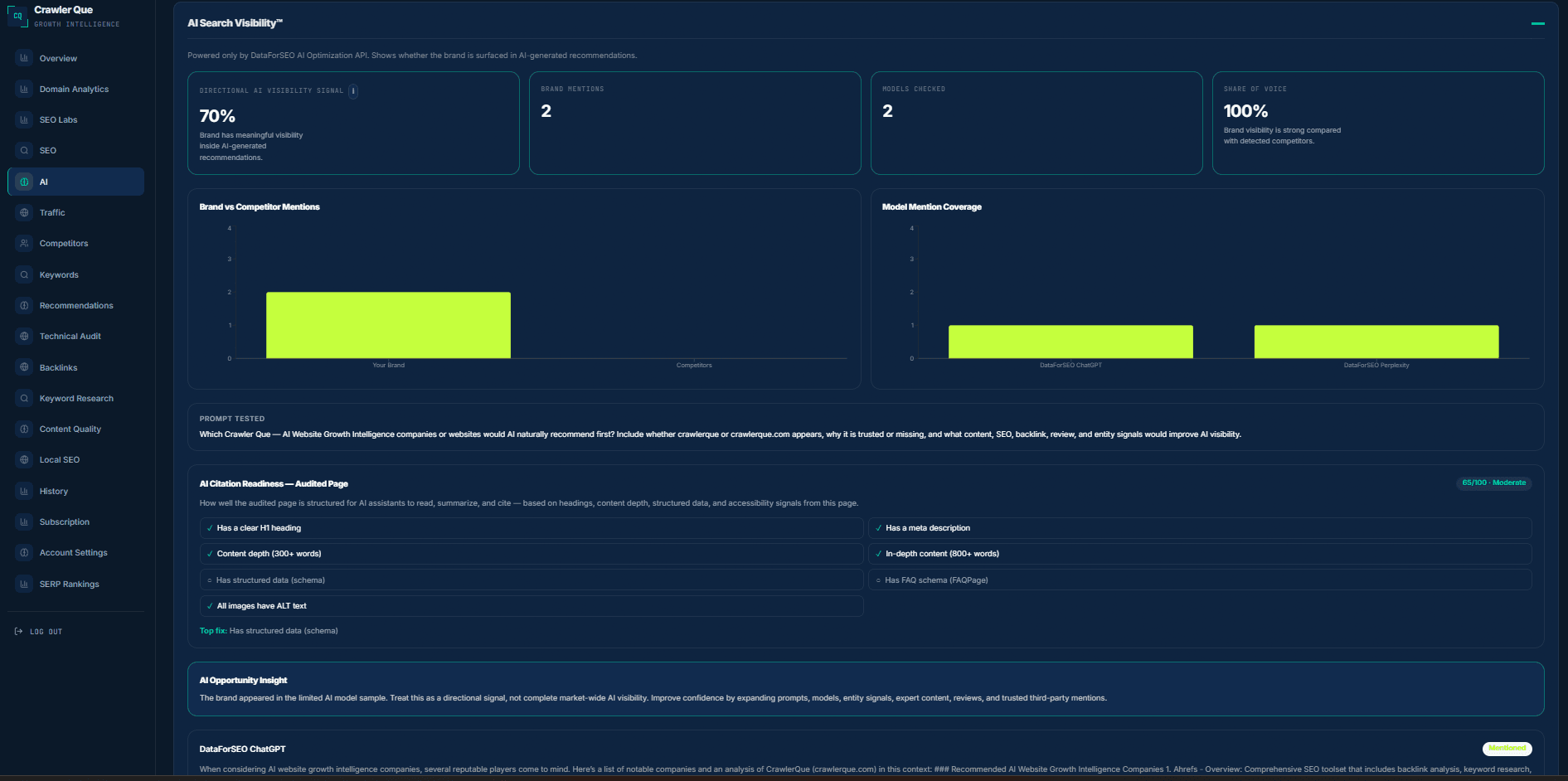Click the 'Has a clear H1 heading' row
This screenshot has width=1568, height=781.
tap(532, 528)
